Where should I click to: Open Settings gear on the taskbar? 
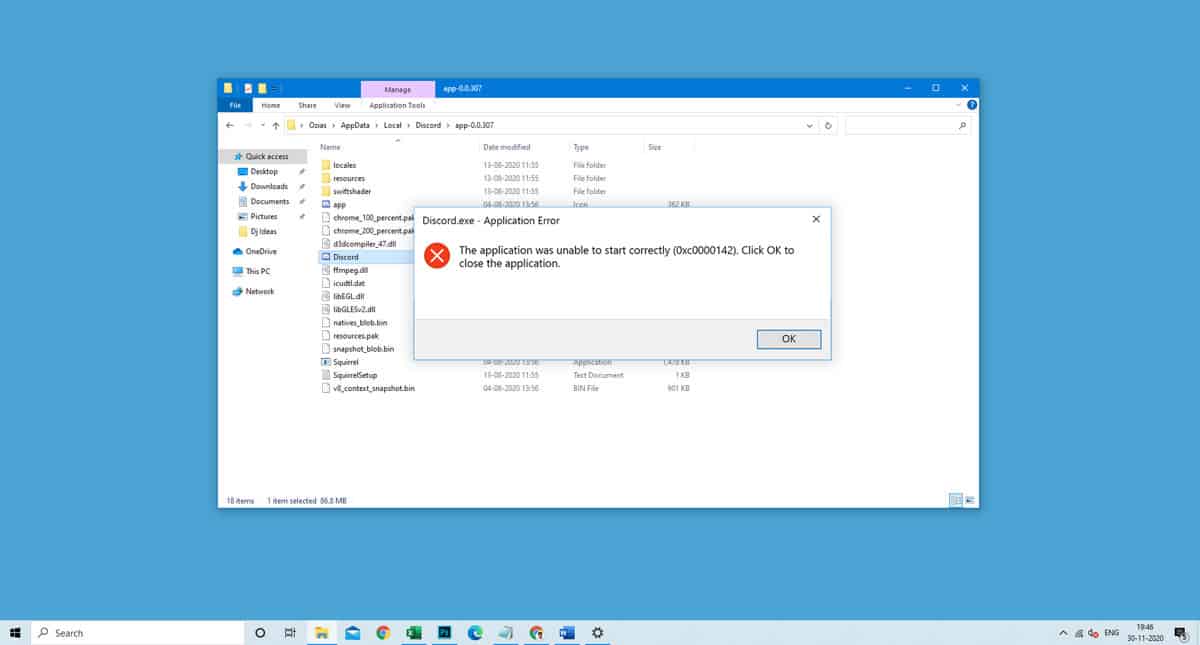click(598, 633)
